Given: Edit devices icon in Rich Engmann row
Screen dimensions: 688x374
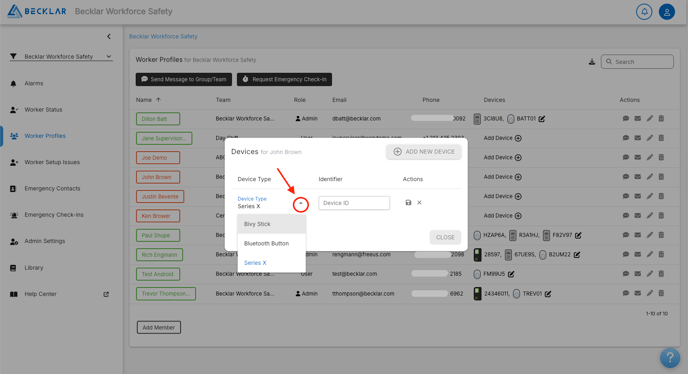Looking at the screenshot, I should tap(577, 255).
